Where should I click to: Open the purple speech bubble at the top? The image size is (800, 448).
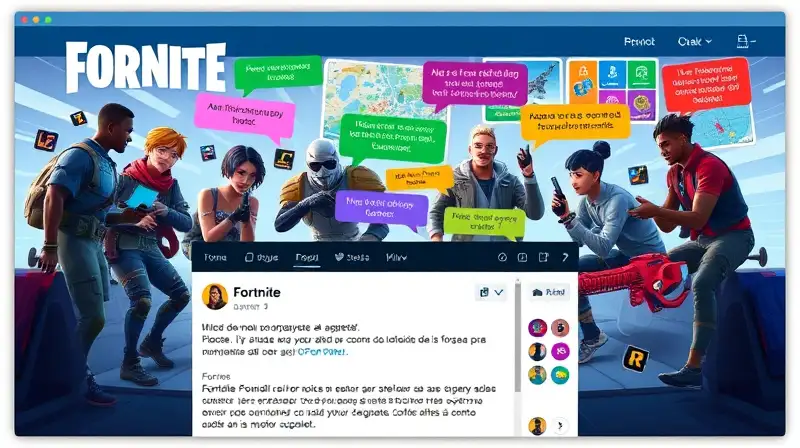coord(474,85)
